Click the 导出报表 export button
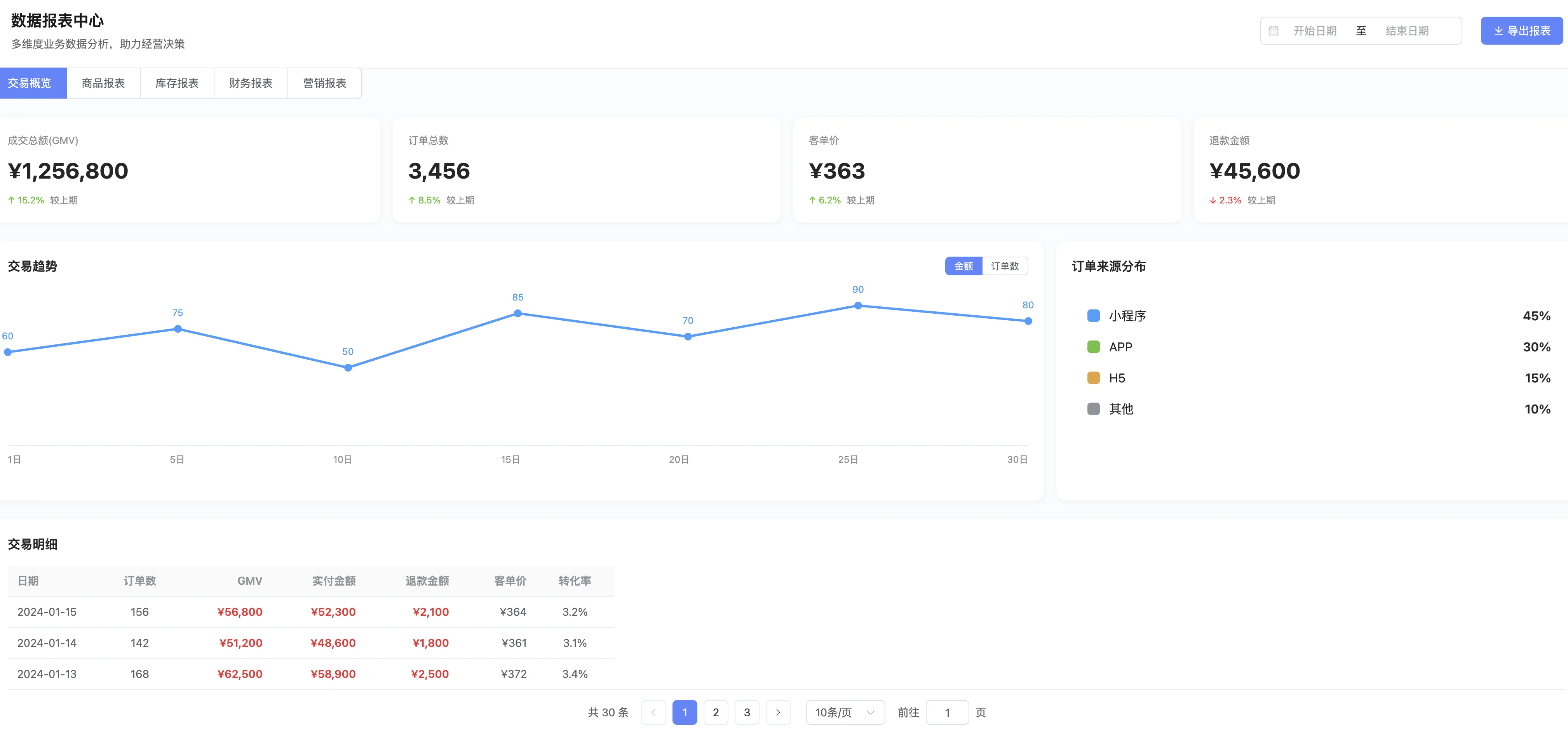 click(x=1521, y=31)
